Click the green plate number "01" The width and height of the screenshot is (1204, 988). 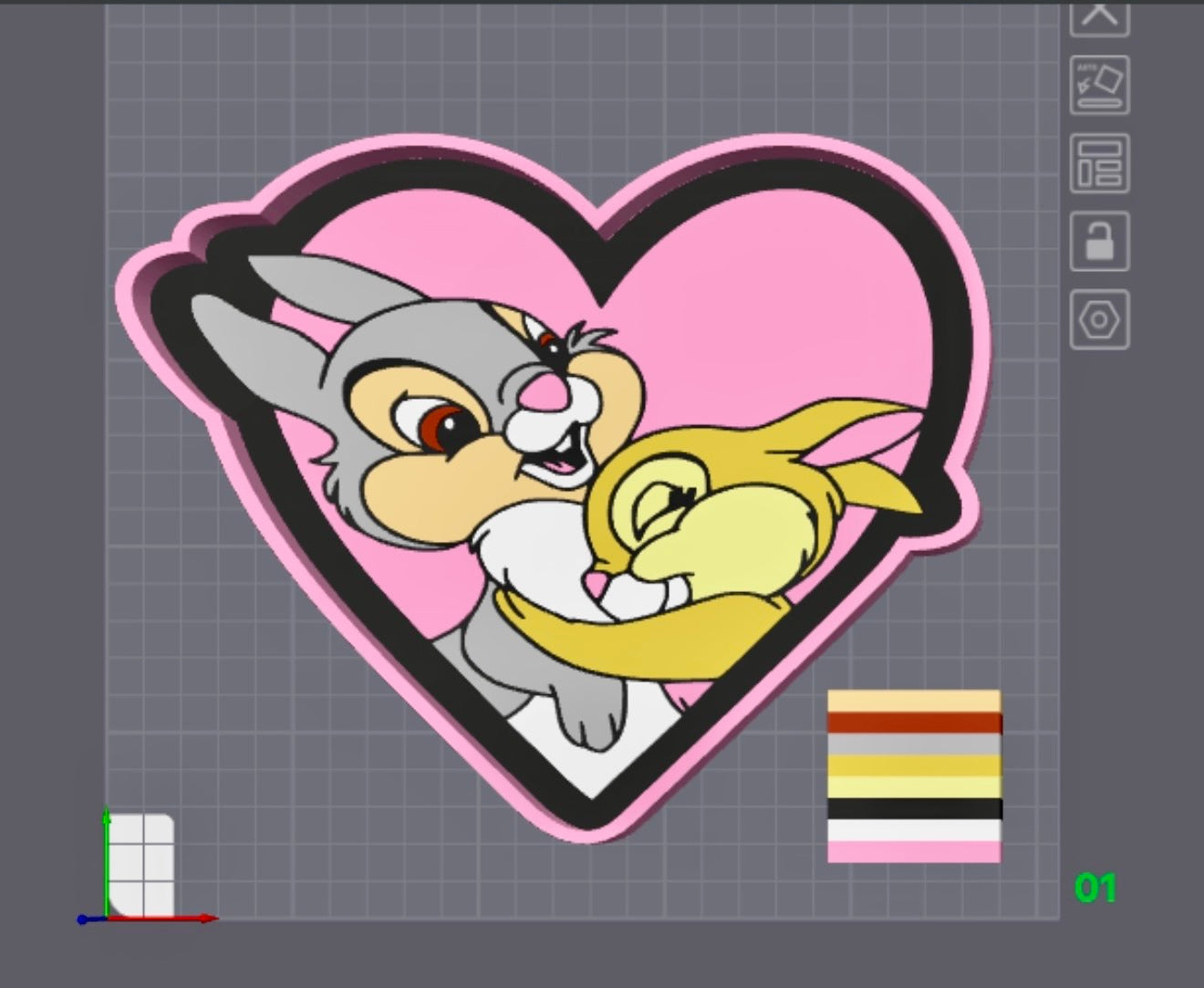point(1095,888)
